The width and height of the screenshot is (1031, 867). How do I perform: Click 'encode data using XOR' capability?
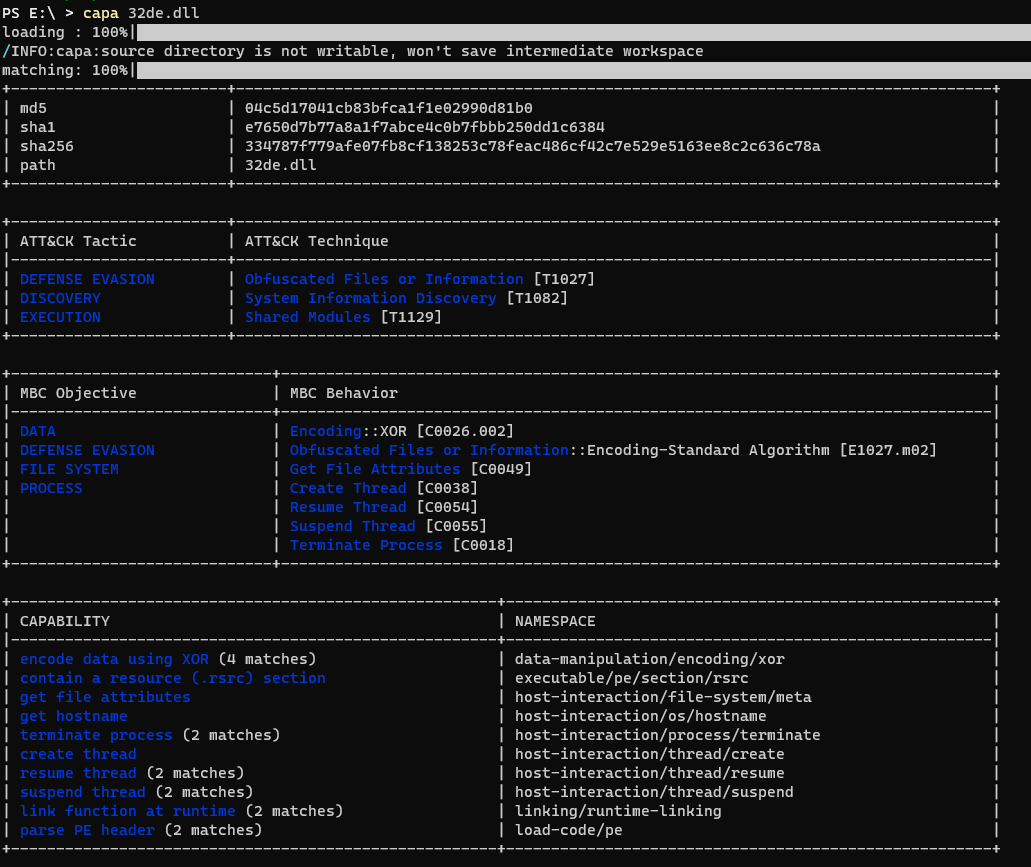114,659
